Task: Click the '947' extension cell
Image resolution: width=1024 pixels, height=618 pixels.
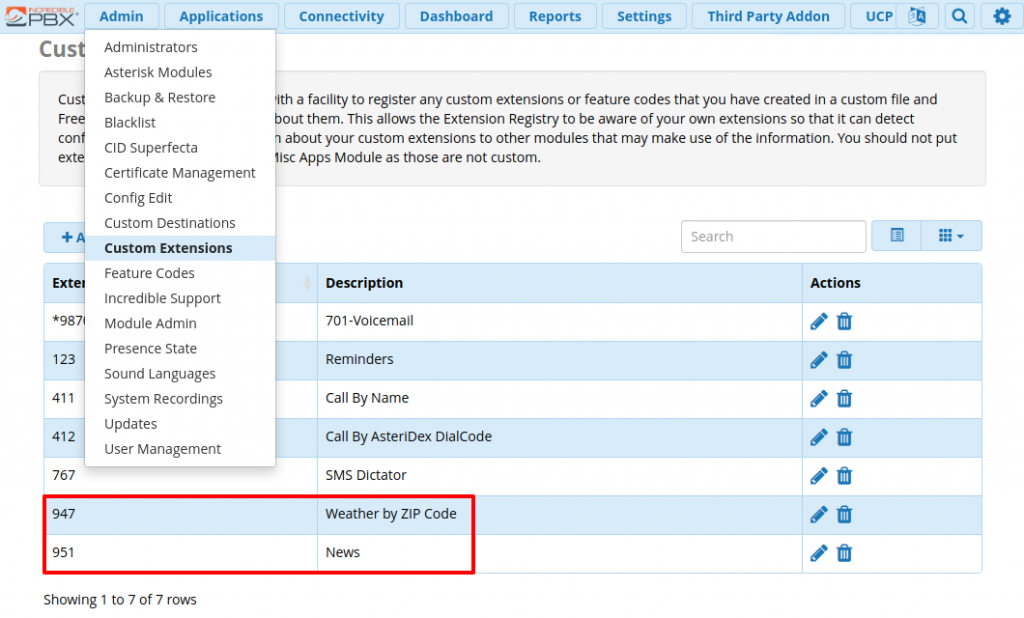Action: click(x=181, y=515)
